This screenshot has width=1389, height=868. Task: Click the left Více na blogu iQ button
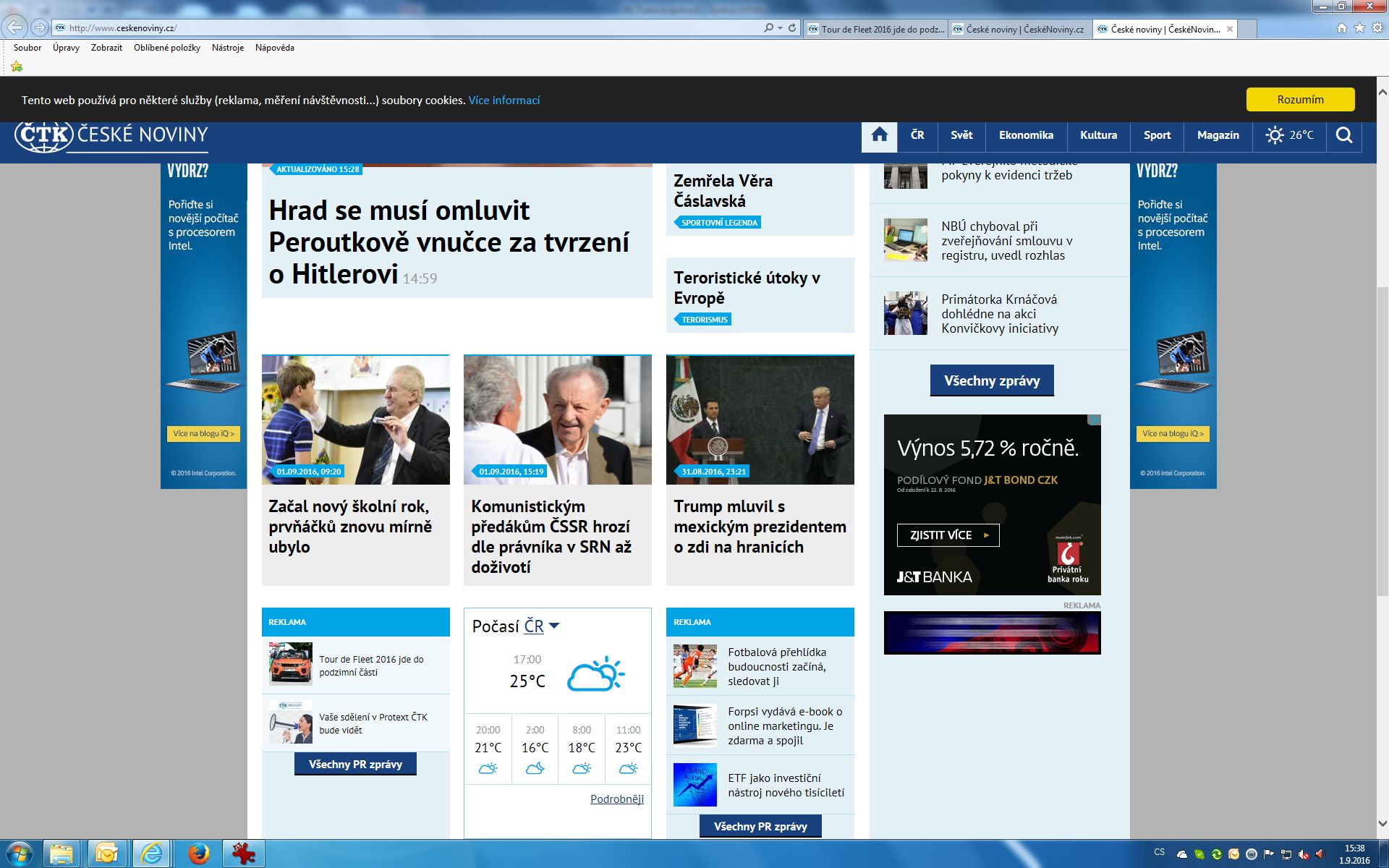coord(203,433)
